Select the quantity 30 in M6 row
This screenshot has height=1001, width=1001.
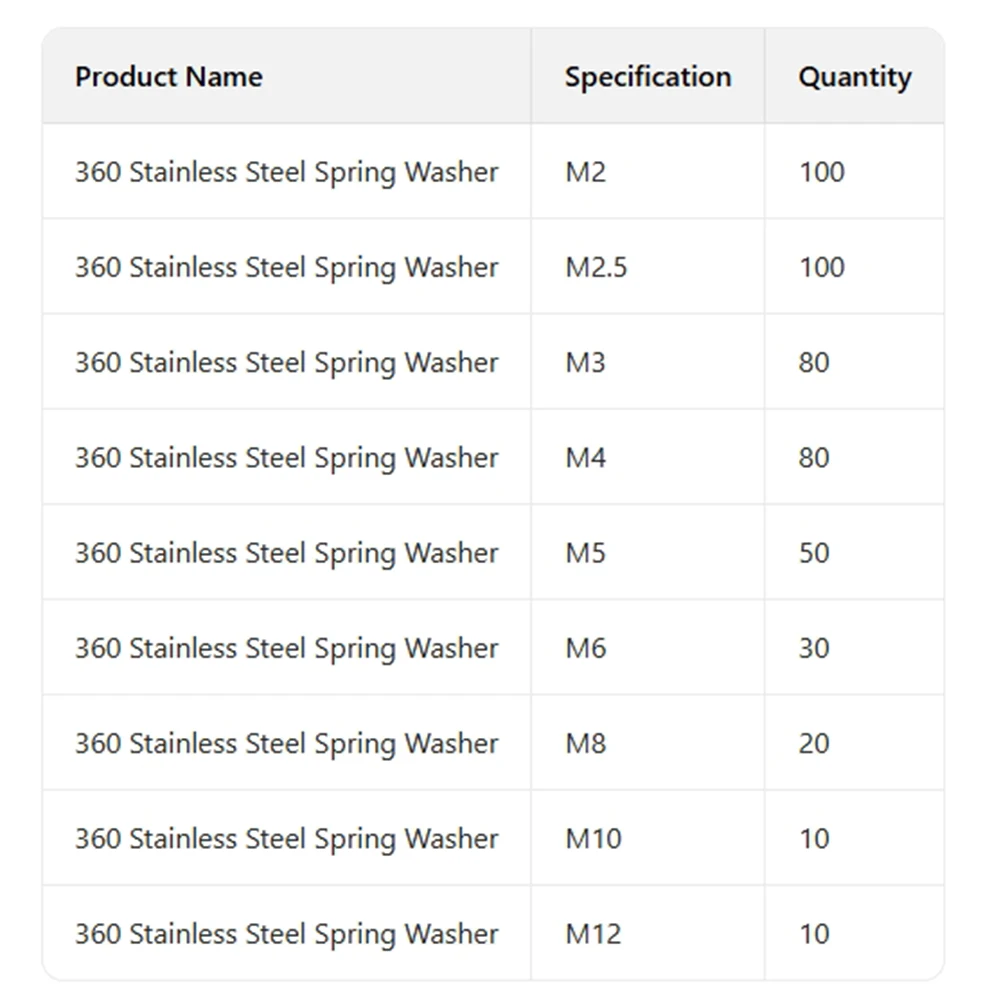pyautogui.click(x=814, y=648)
